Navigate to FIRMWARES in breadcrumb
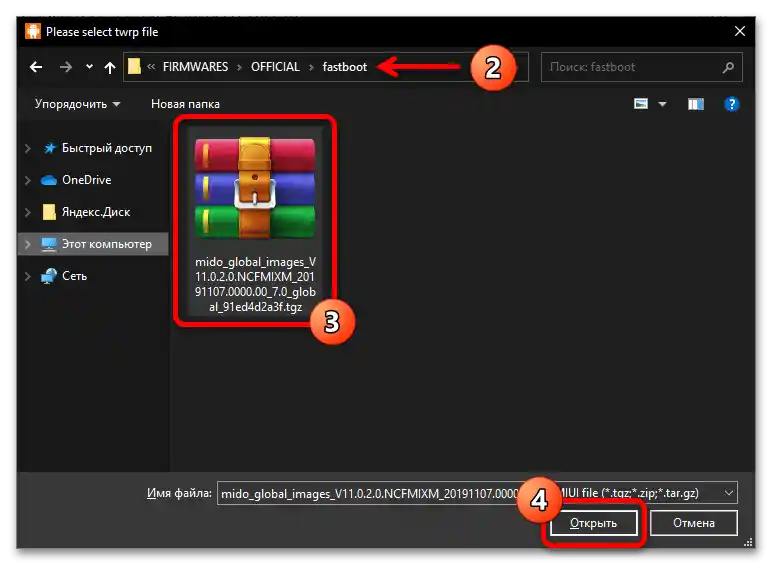Viewport: 772px width, 565px height. point(195,67)
